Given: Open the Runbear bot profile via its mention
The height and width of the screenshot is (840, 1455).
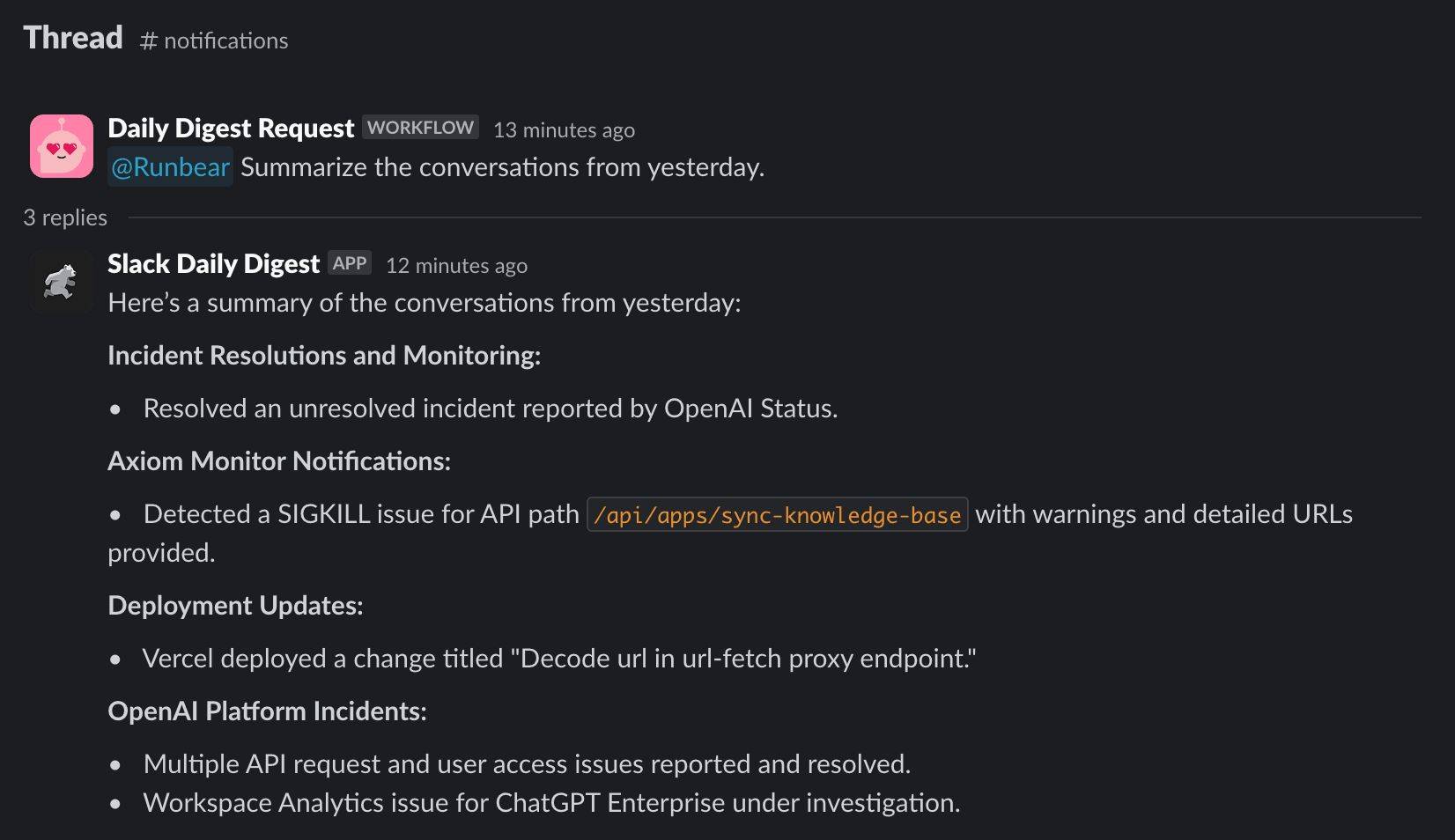Looking at the screenshot, I should 169,166.
